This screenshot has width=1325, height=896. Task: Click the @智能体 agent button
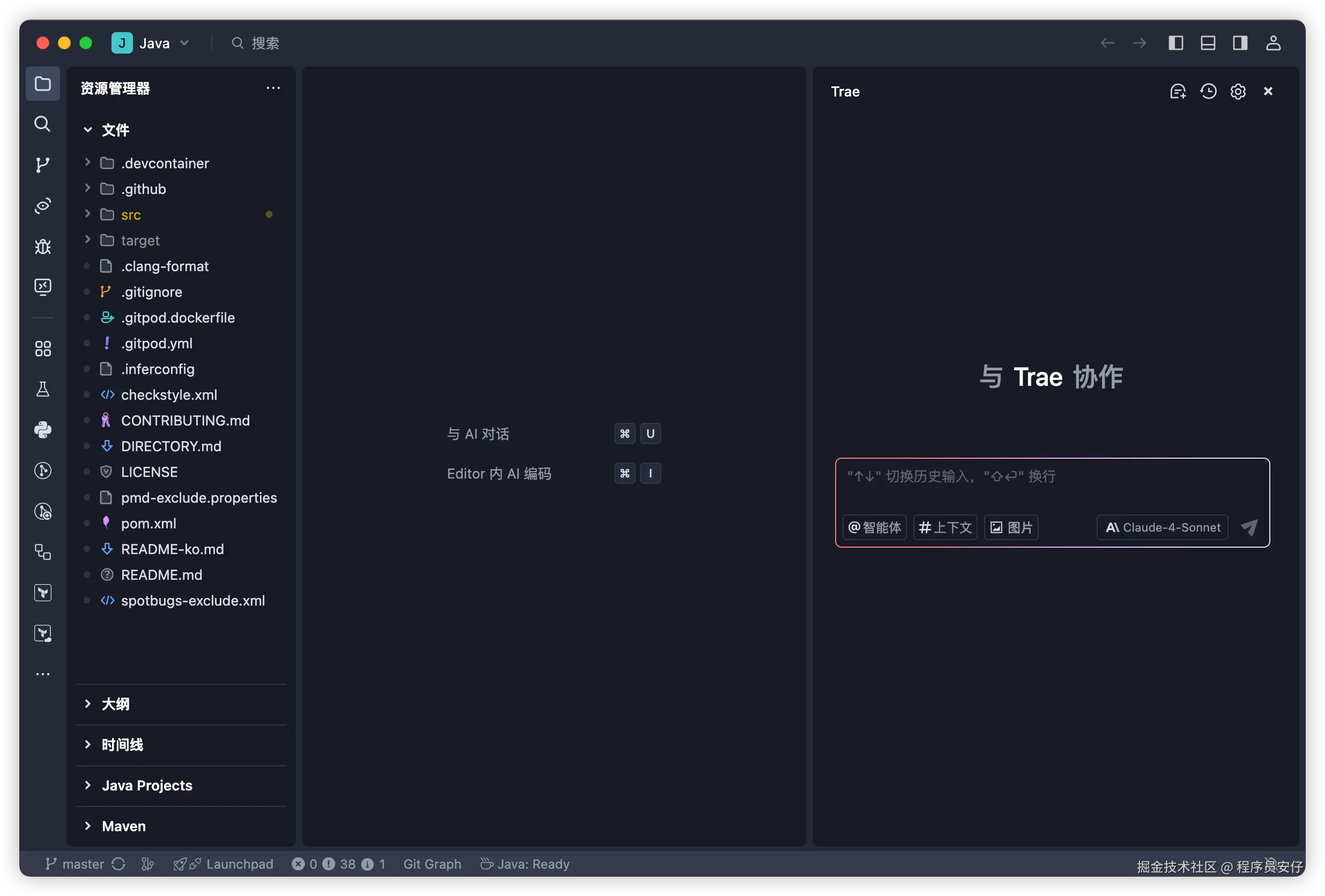875,527
